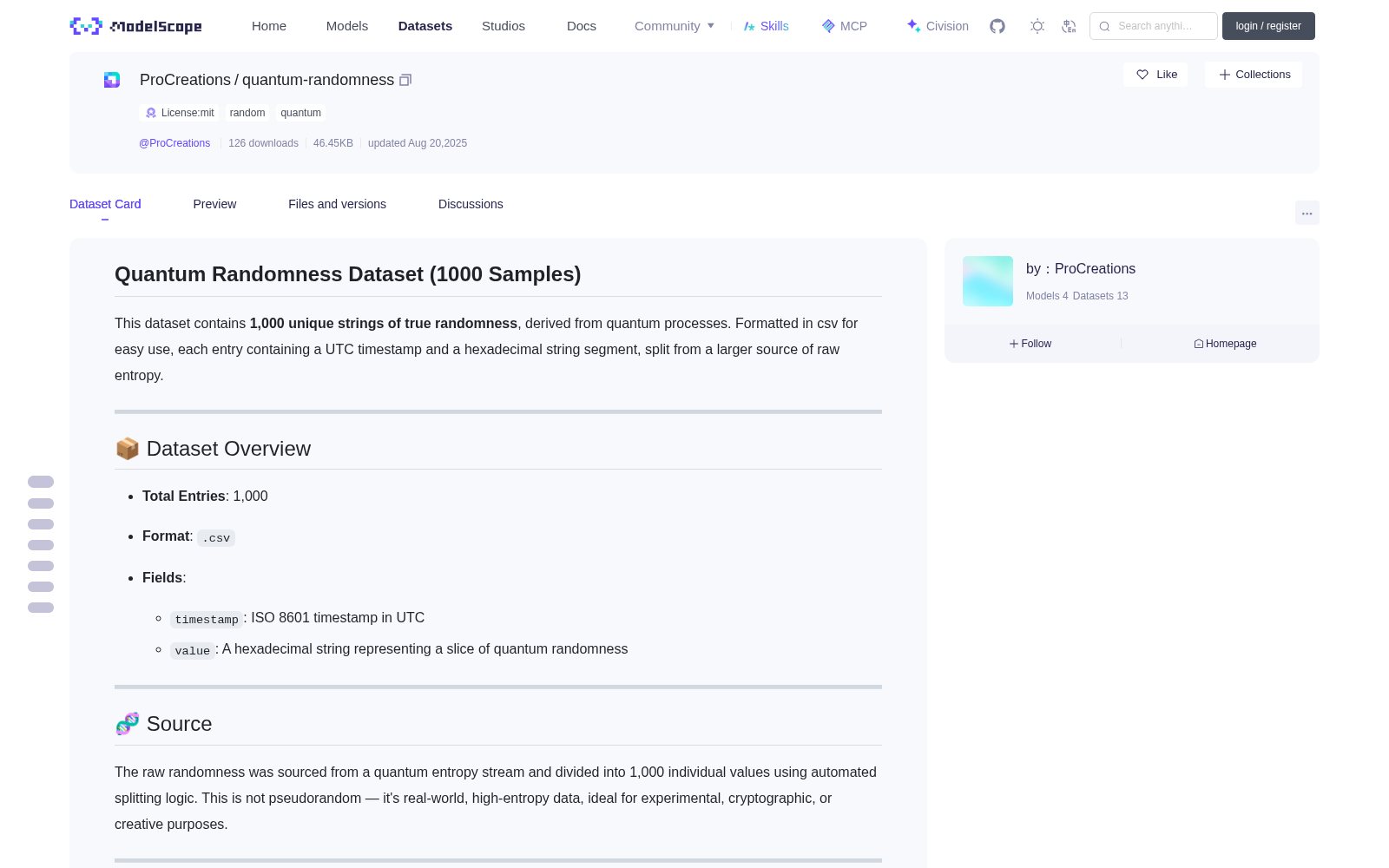Click the random tag
The width and height of the screenshot is (1389, 868).
click(247, 113)
